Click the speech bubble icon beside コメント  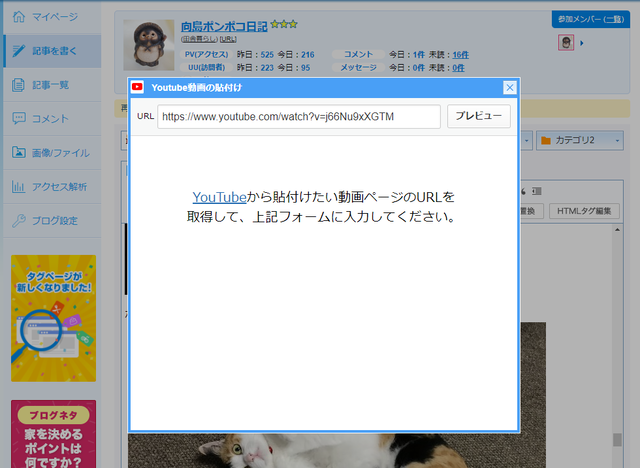tap(18, 118)
